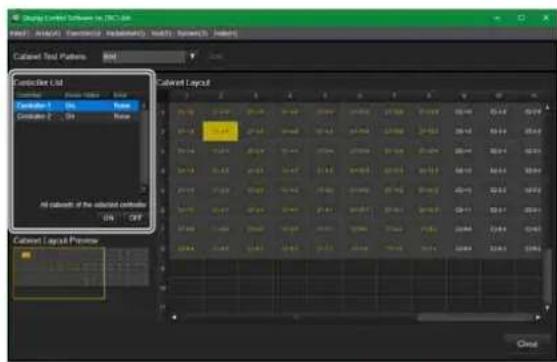
Task: Click the Cabinet Test Pattern dropdown arrow
Action: [192, 56]
